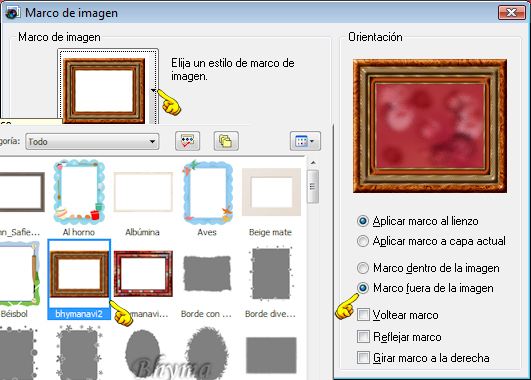Enable the Reflejar marco checkbox
Viewport: 531px width, 380px height.
pos(363,337)
